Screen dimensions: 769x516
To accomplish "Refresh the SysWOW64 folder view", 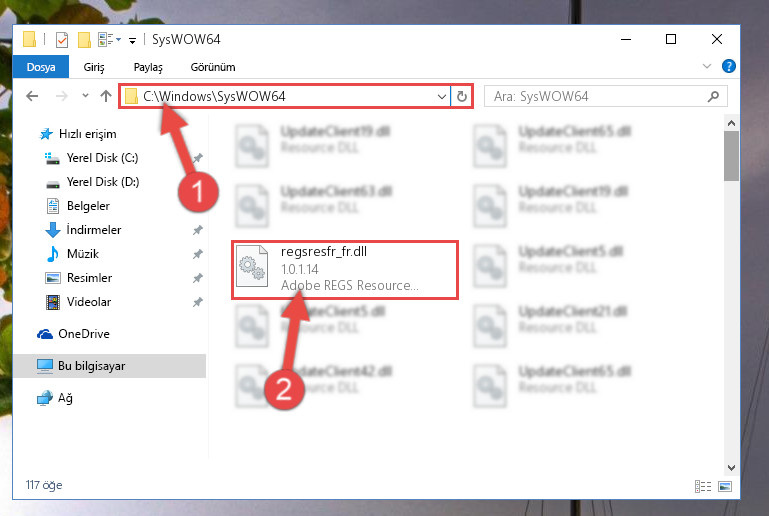I will click(x=461, y=96).
